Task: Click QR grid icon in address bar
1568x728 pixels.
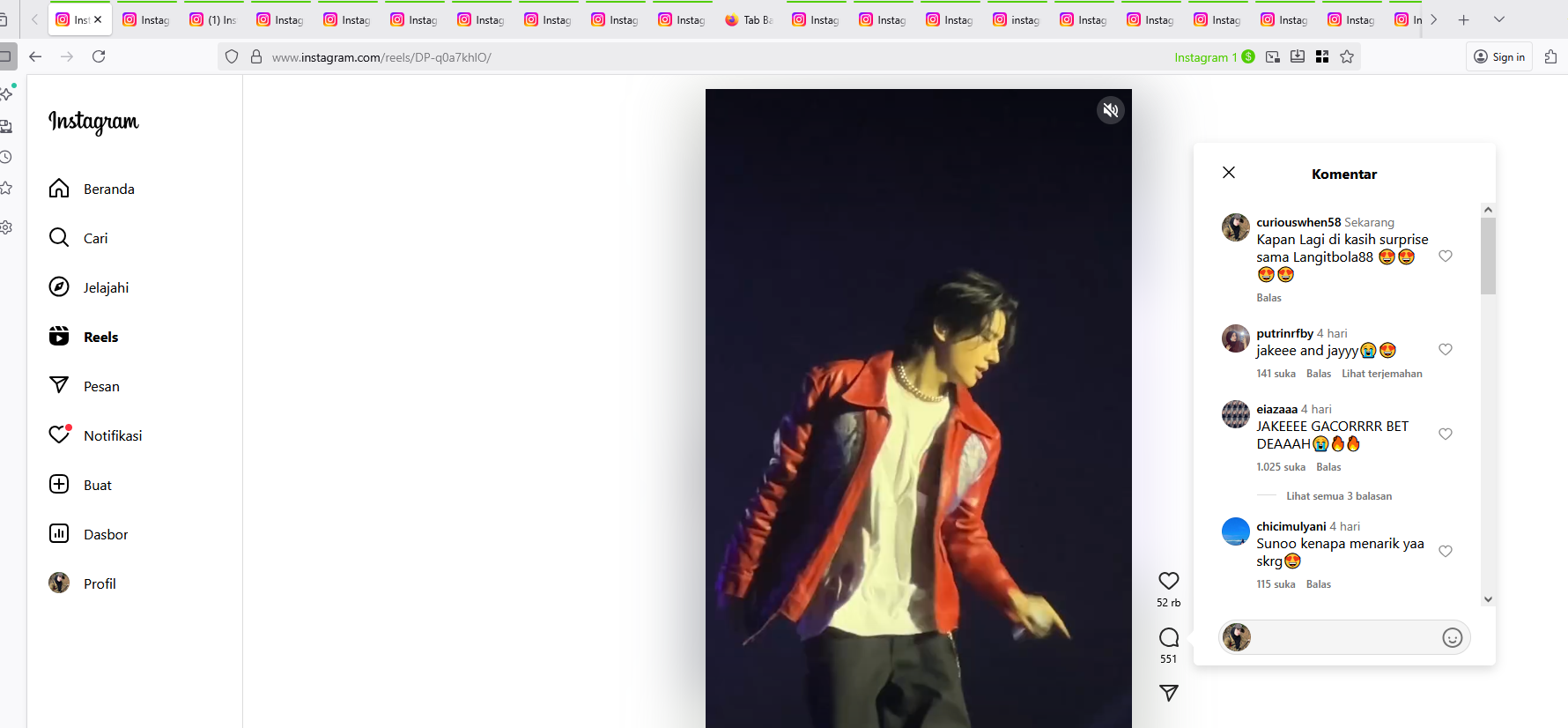Action: [1322, 56]
